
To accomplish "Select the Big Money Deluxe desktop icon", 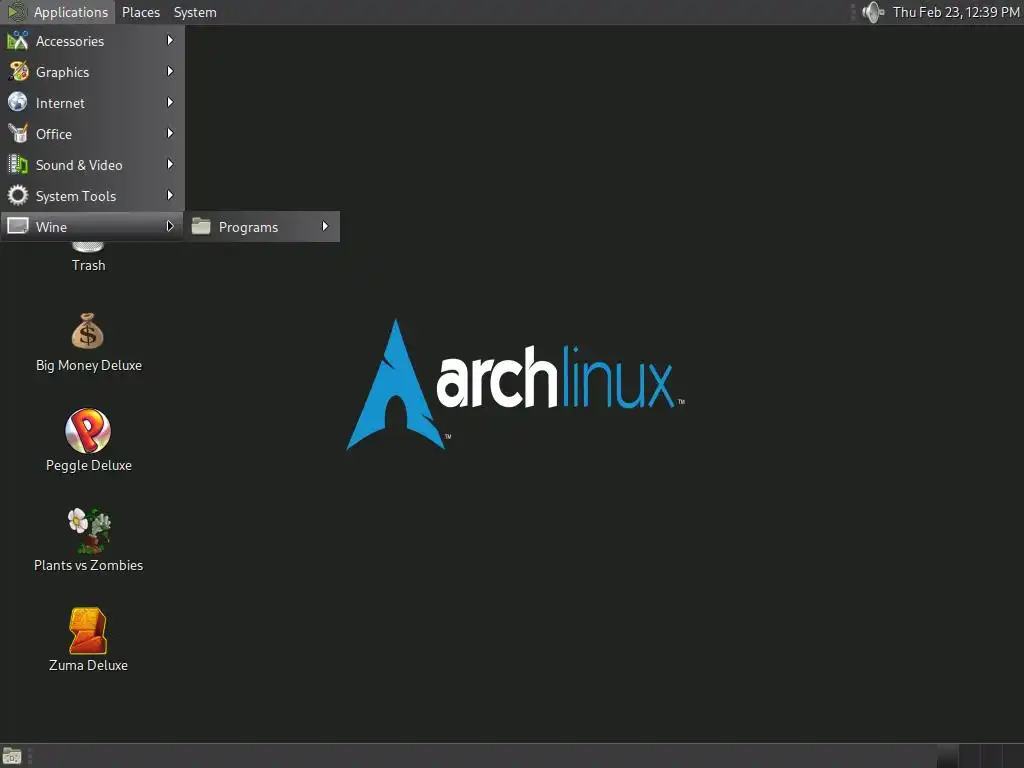I will [x=88, y=331].
